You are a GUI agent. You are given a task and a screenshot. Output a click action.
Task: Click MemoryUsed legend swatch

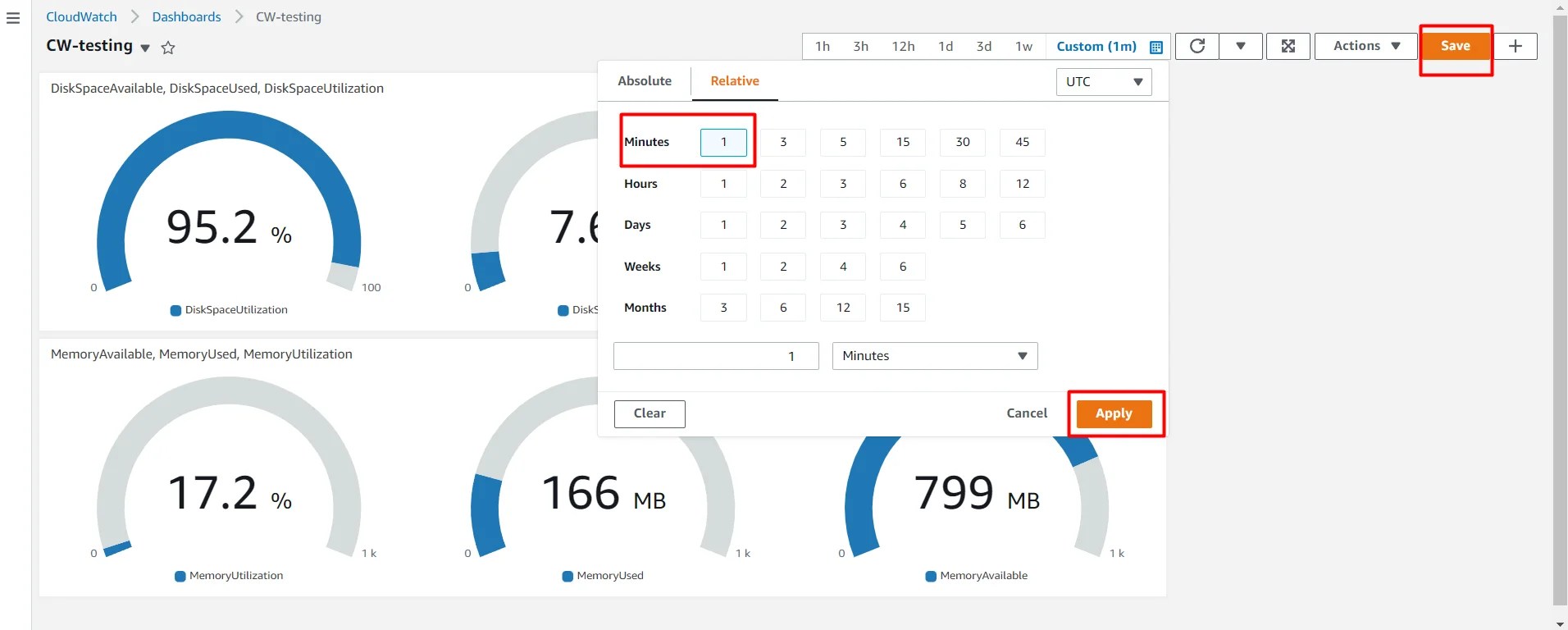pyautogui.click(x=567, y=577)
